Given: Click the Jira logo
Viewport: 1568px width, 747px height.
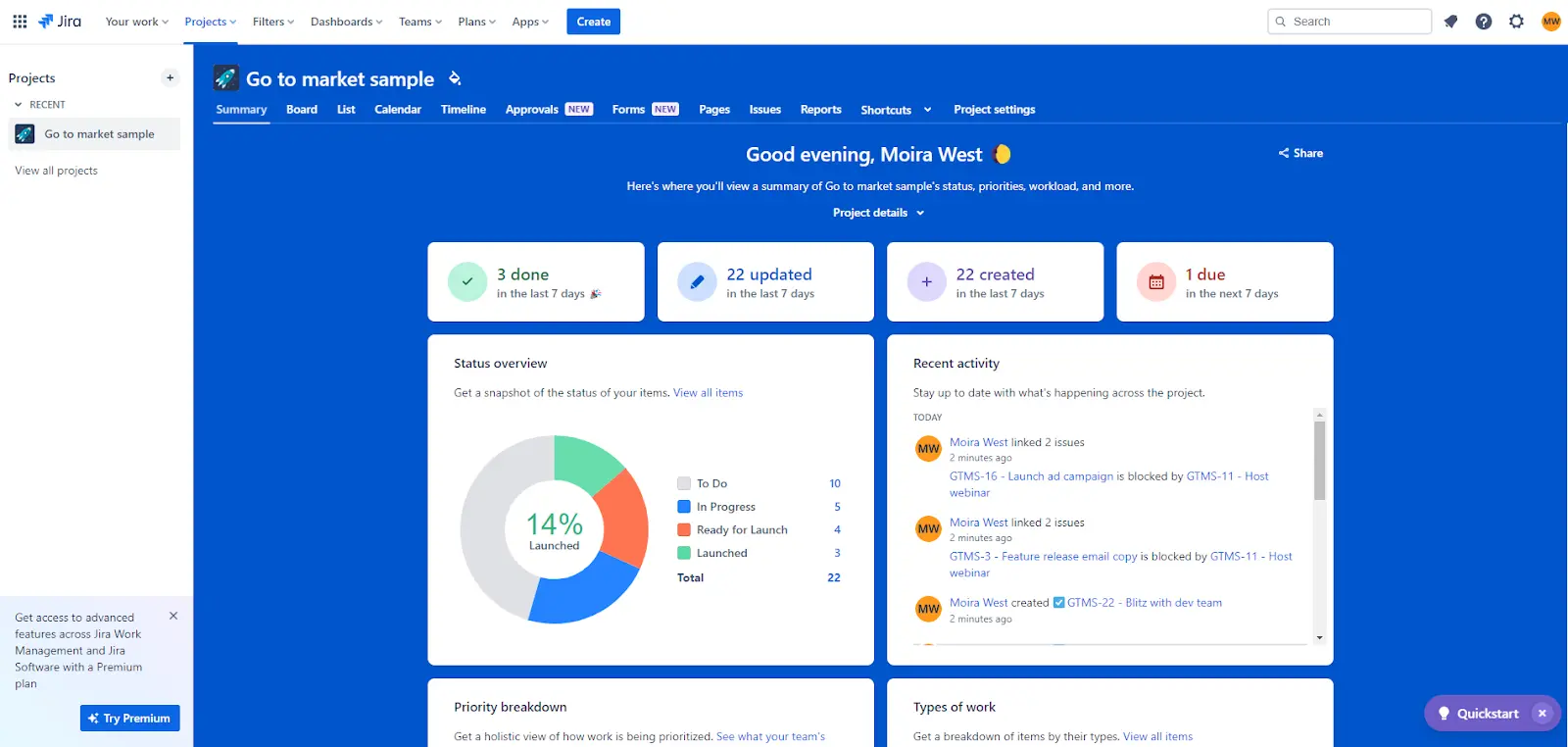Looking at the screenshot, I should [x=60, y=21].
